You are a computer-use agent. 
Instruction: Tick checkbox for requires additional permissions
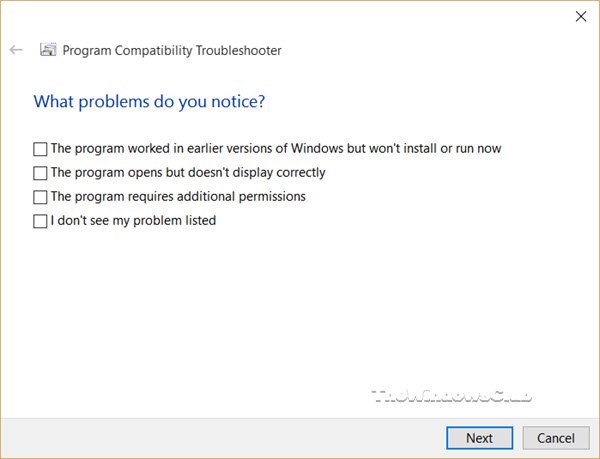pos(40,197)
